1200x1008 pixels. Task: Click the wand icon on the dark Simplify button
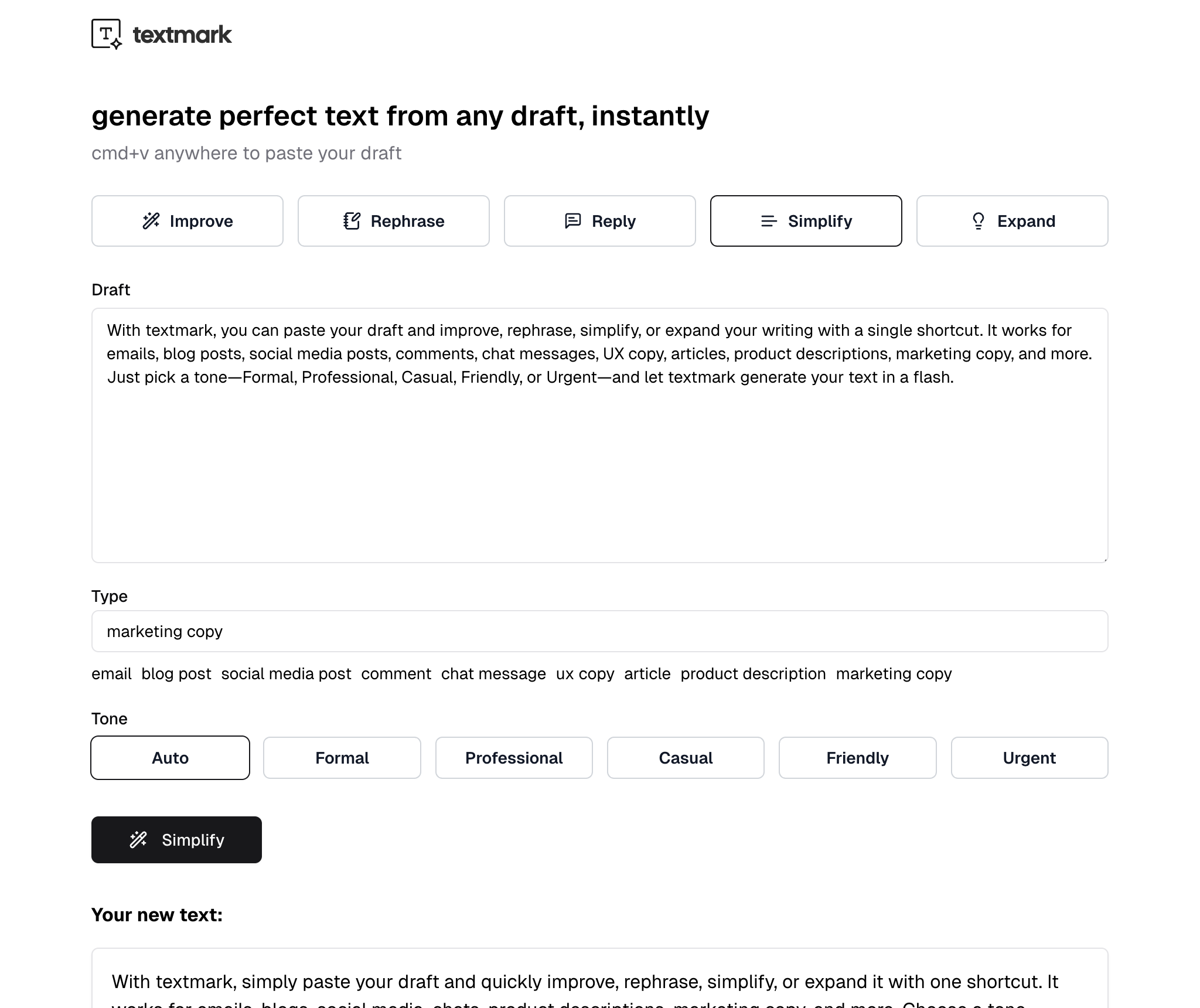(138, 840)
